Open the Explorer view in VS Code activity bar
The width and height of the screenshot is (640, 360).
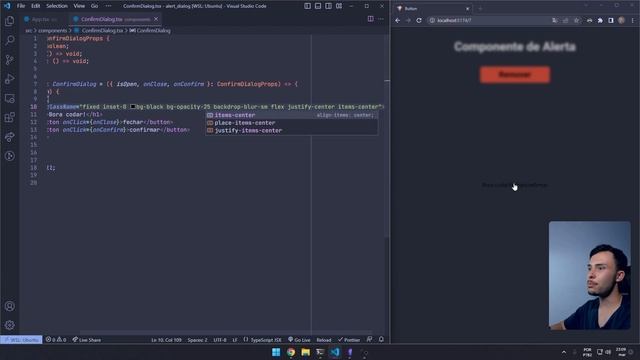click(x=10, y=21)
